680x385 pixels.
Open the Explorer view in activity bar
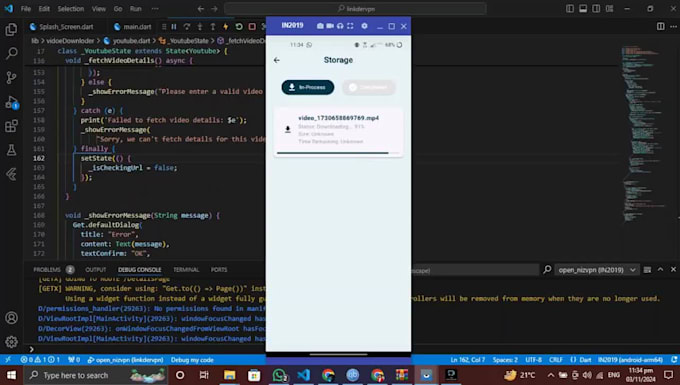click(11, 29)
